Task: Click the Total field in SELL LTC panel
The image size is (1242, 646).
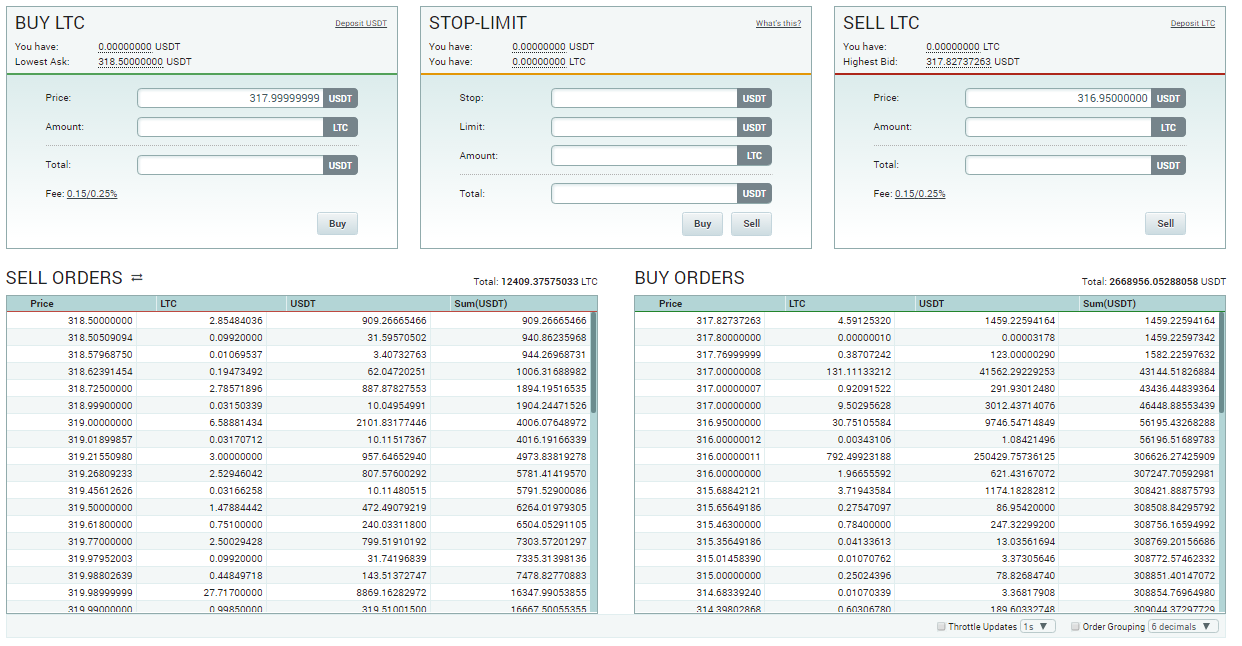Action: click(x=1059, y=165)
